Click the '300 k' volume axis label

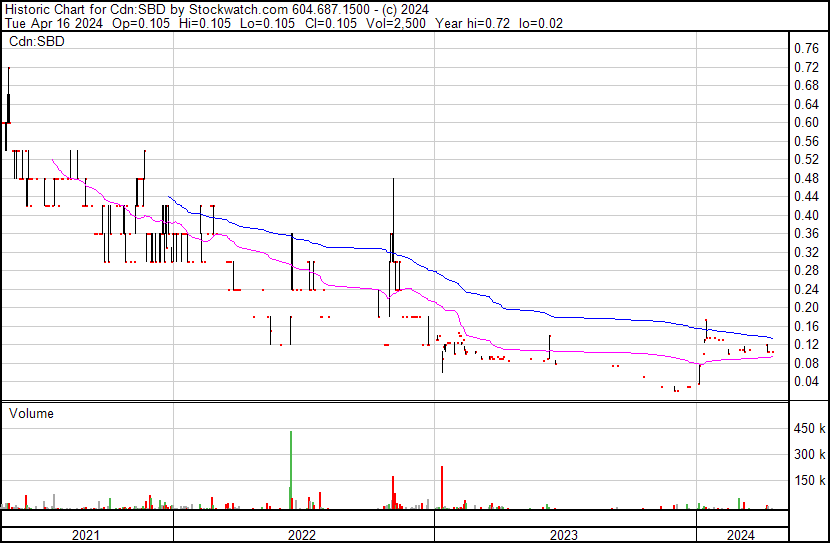[809, 454]
